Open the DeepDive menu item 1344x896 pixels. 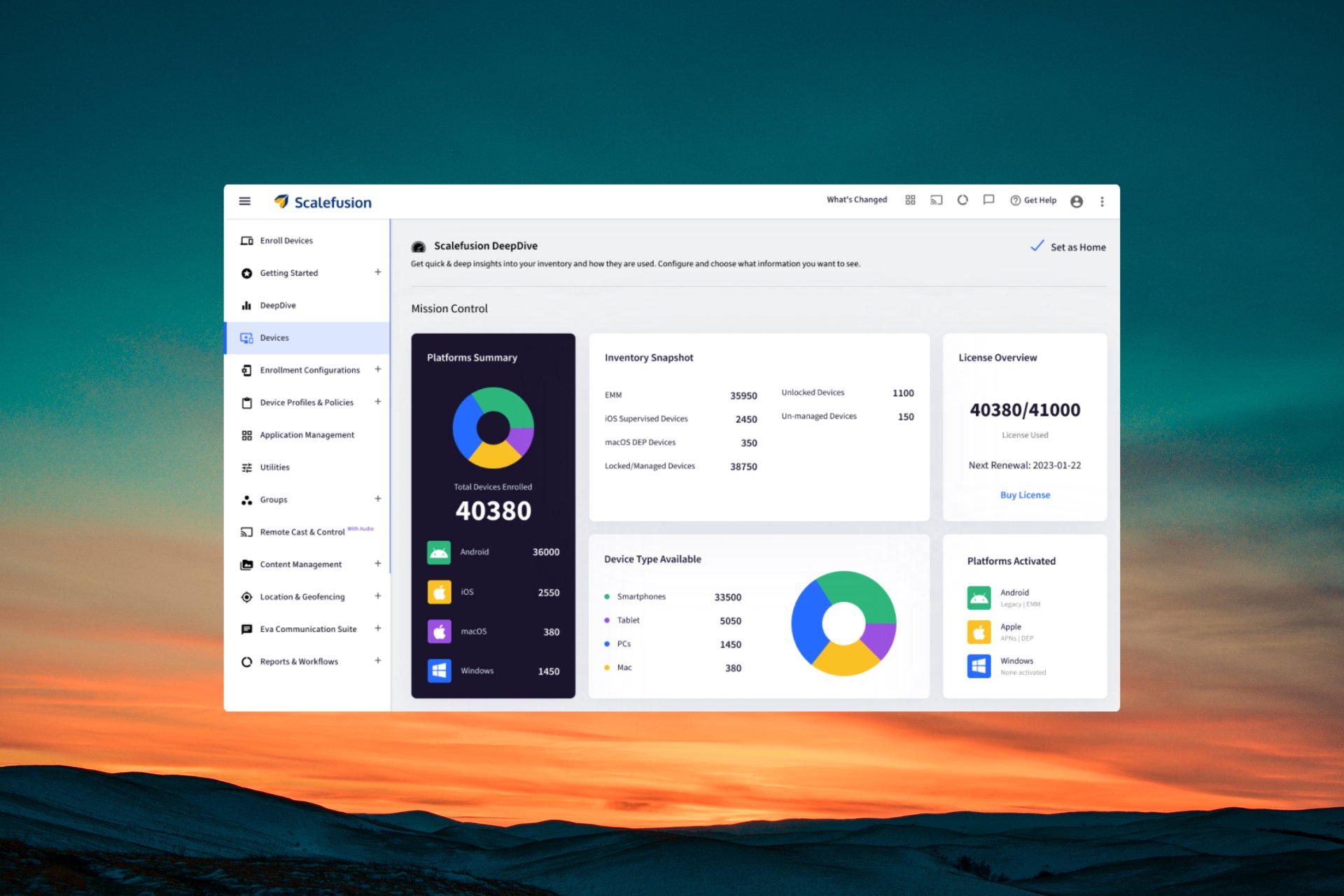click(x=307, y=305)
